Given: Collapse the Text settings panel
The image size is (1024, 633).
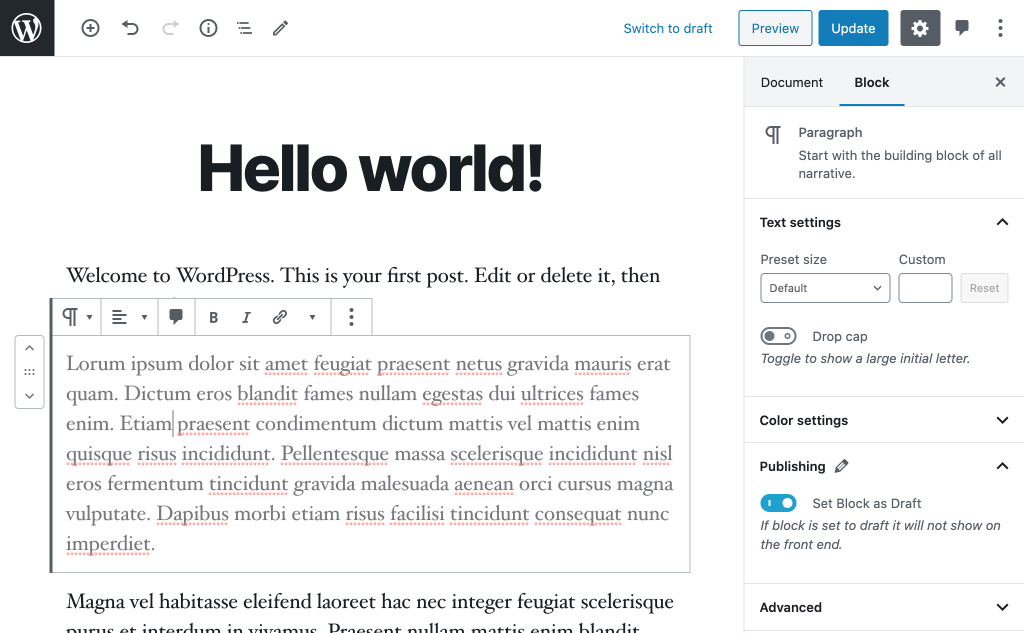Looking at the screenshot, I should coord(884,222).
